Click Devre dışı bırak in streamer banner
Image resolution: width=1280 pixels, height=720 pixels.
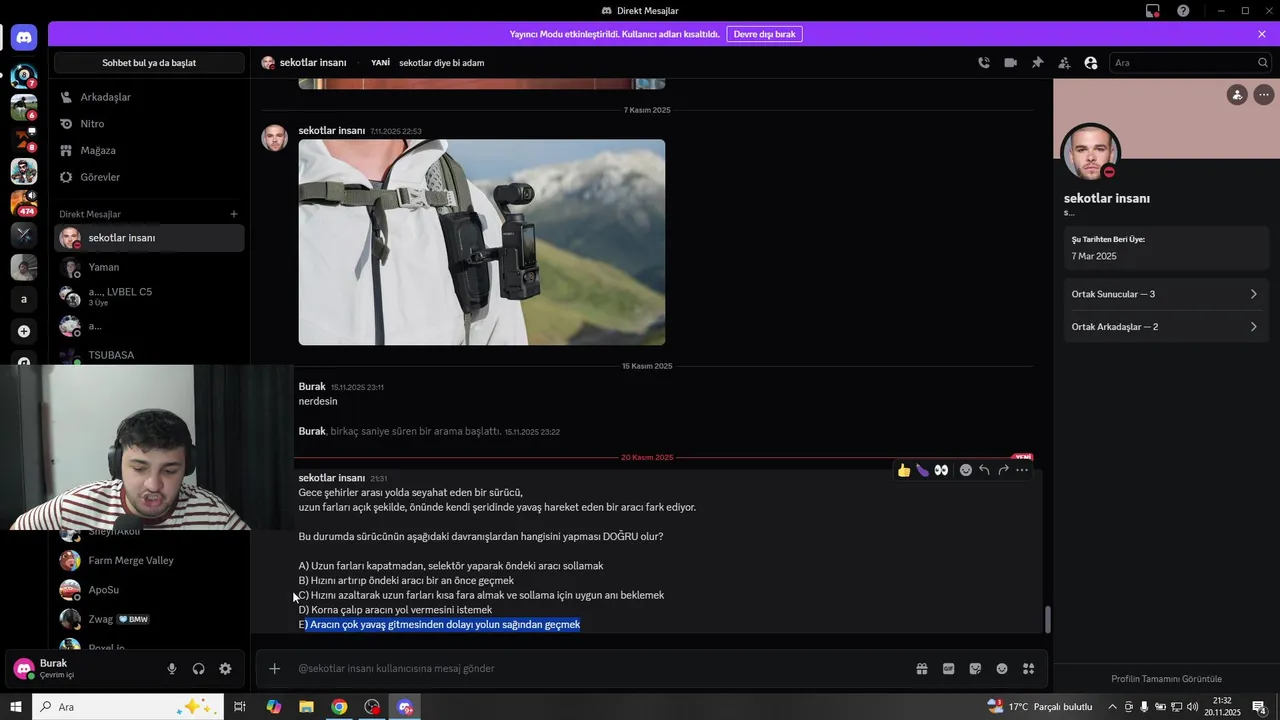click(764, 34)
